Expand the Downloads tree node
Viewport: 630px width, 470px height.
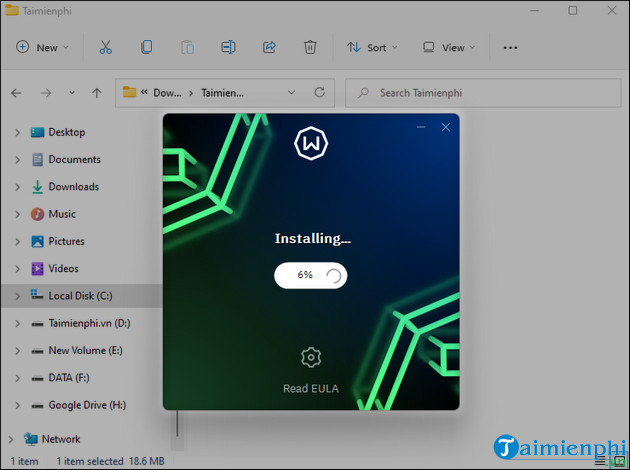click(x=17, y=187)
